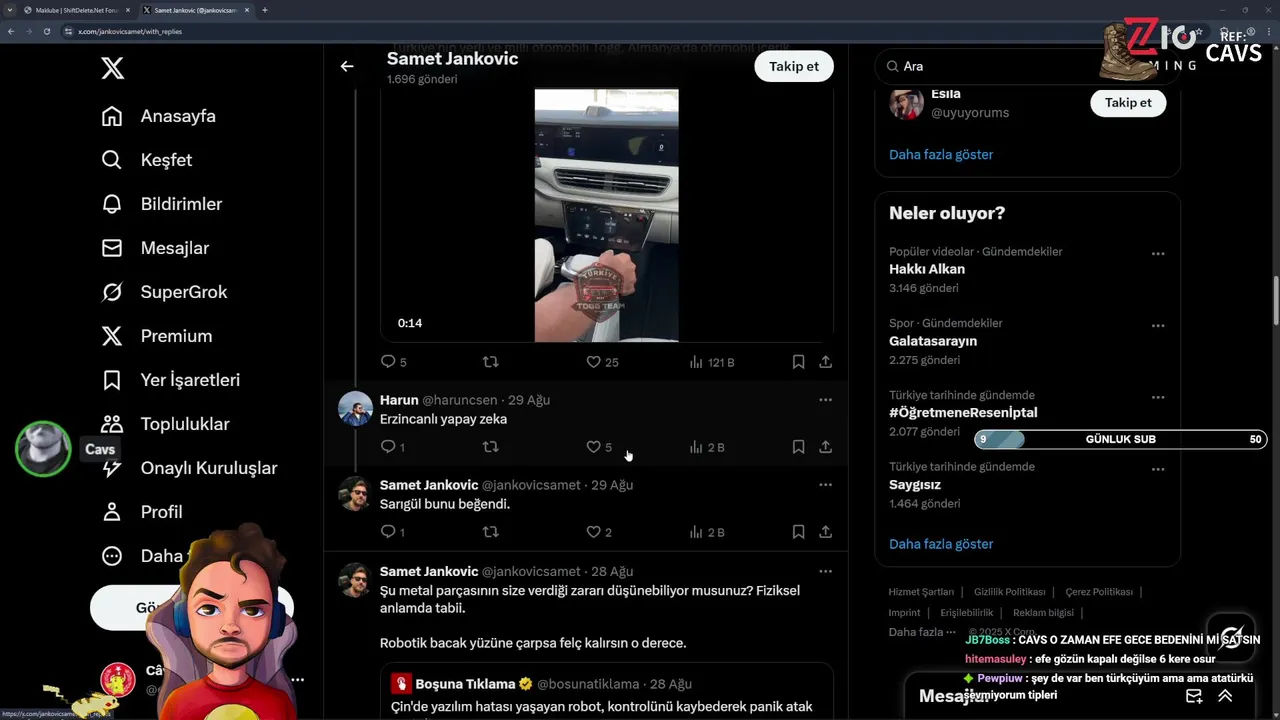Click browser address bar URL
Image resolution: width=1280 pixels, height=720 pixels.
(130, 31)
